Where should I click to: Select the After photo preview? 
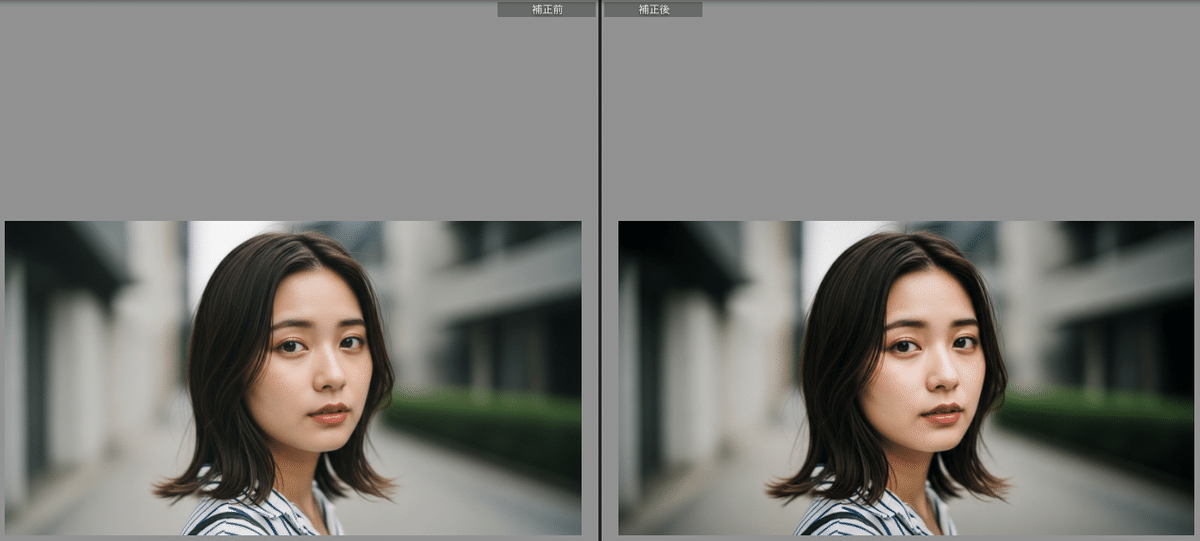point(906,377)
